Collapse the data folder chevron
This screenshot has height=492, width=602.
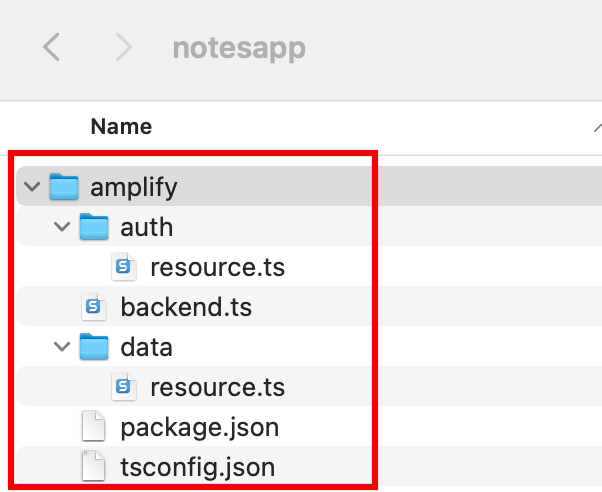click(62, 347)
